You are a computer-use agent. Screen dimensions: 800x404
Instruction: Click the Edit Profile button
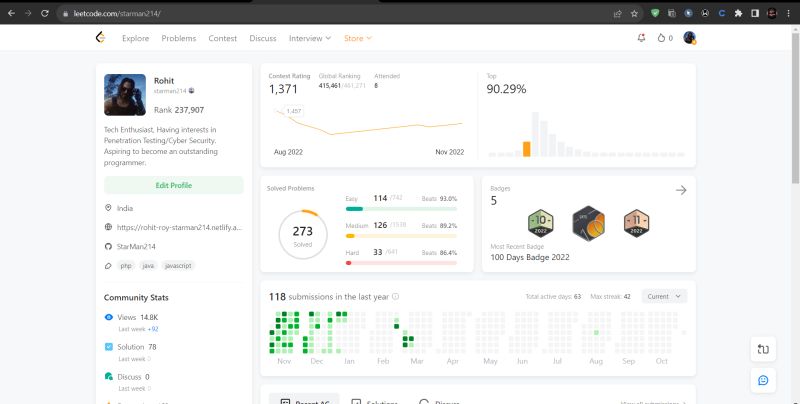click(x=173, y=185)
